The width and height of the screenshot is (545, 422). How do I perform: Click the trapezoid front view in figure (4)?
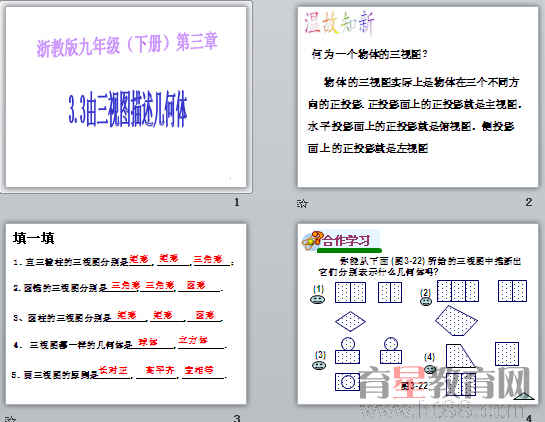(460, 355)
